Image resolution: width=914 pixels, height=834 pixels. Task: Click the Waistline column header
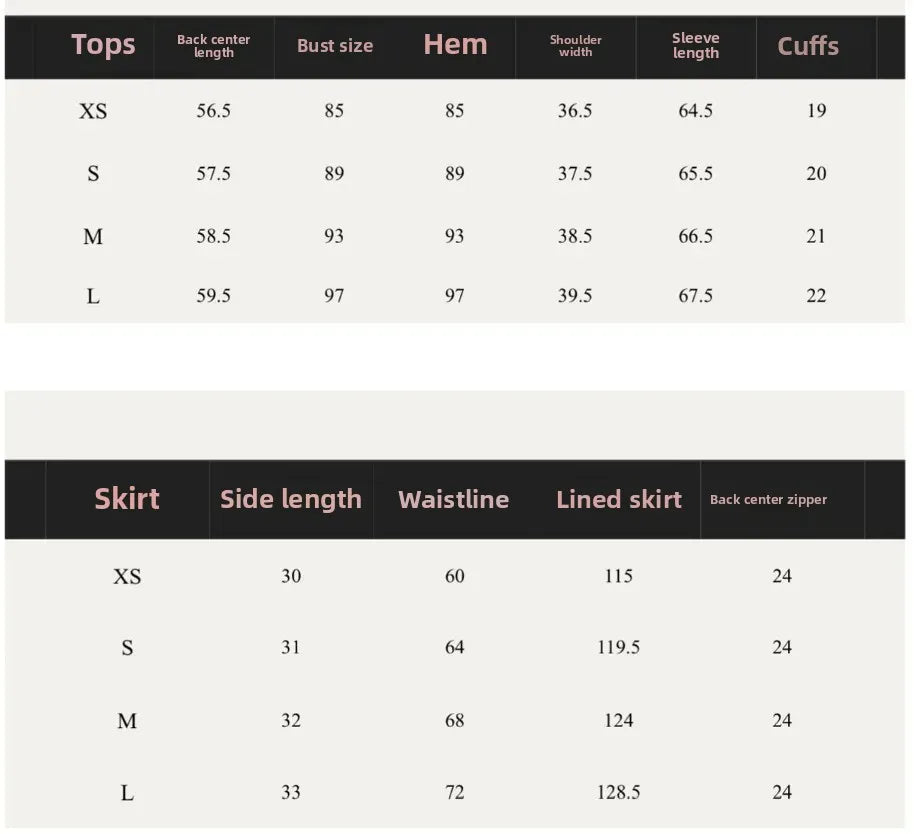pos(454,499)
